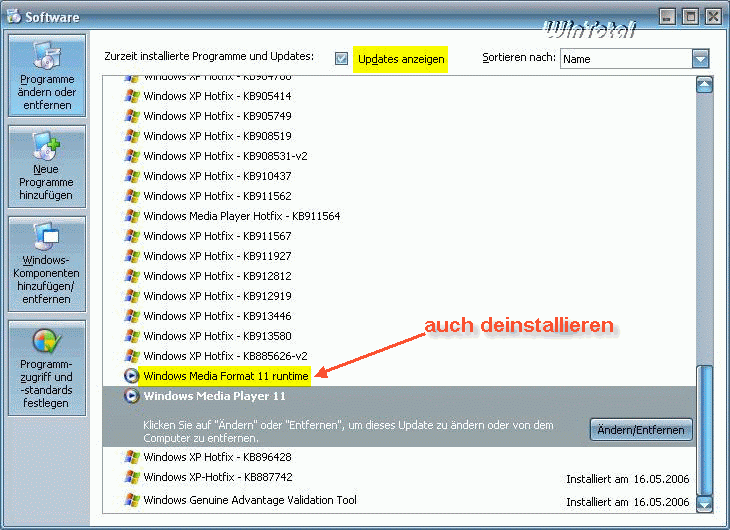Click the program list scrollbar thumb
Image resolution: width=730 pixels, height=530 pixels.
click(x=704, y=431)
